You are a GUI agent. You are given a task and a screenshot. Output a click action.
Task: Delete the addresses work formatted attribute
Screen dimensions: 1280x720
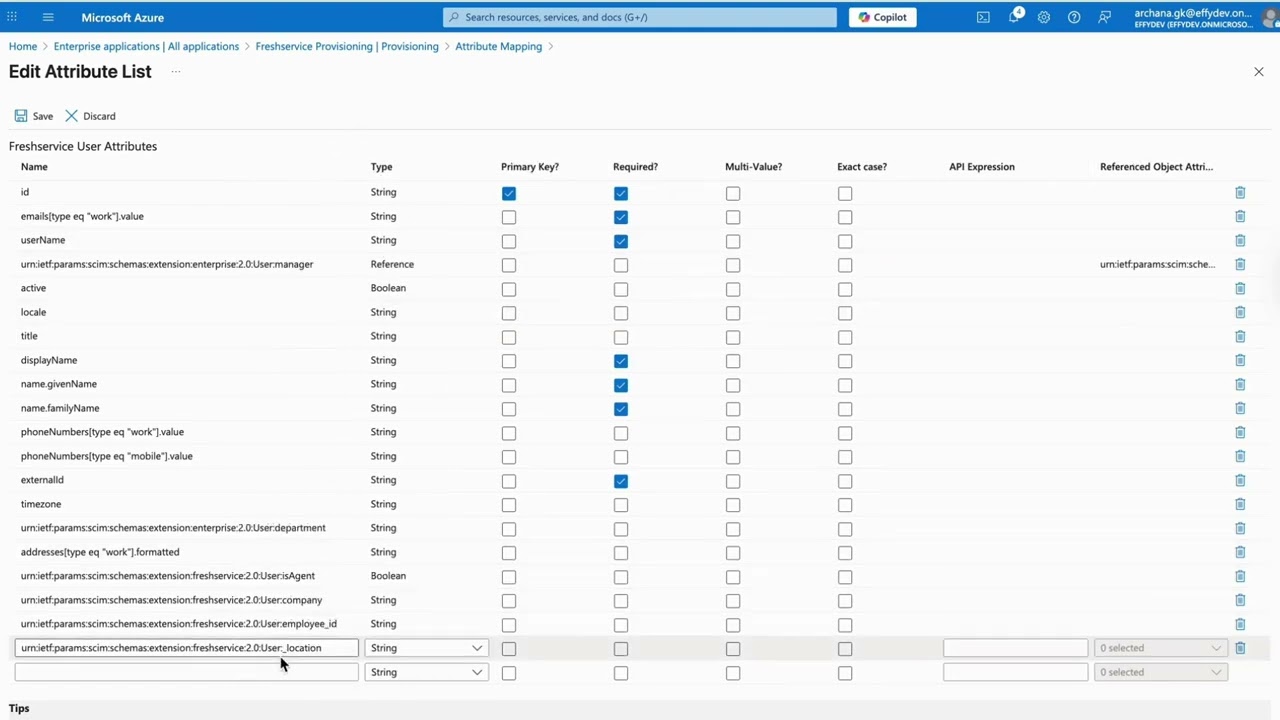pyautogui.click(x=1240, y=552)
